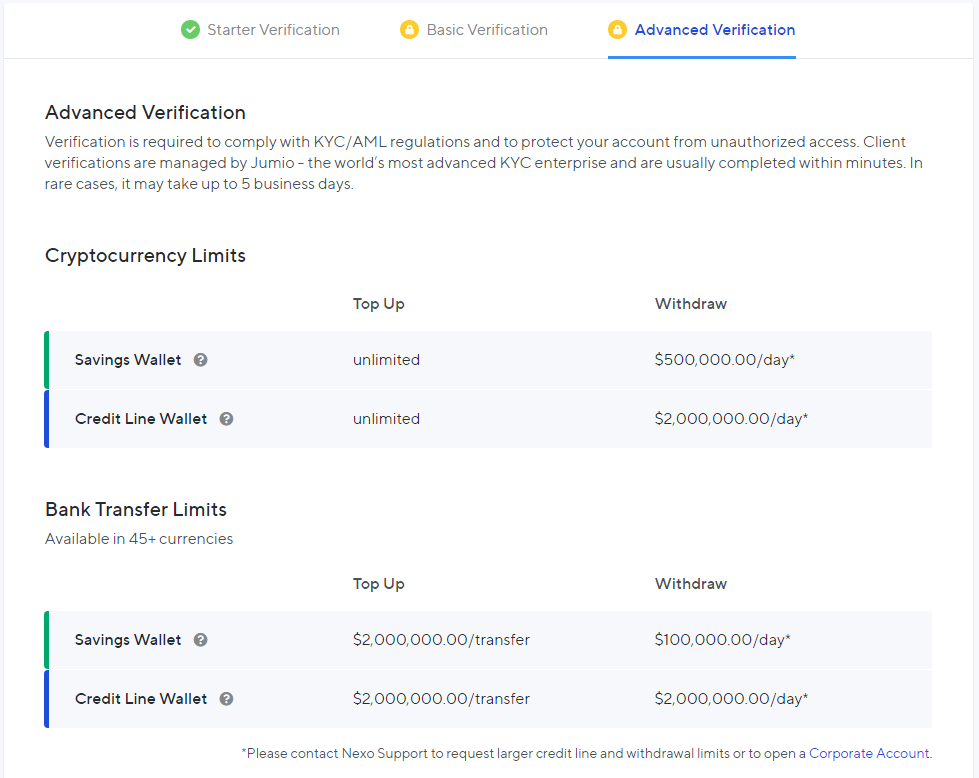
Task: Click lock icon beside Advanced Verification
Action: [x=617, y=29]
